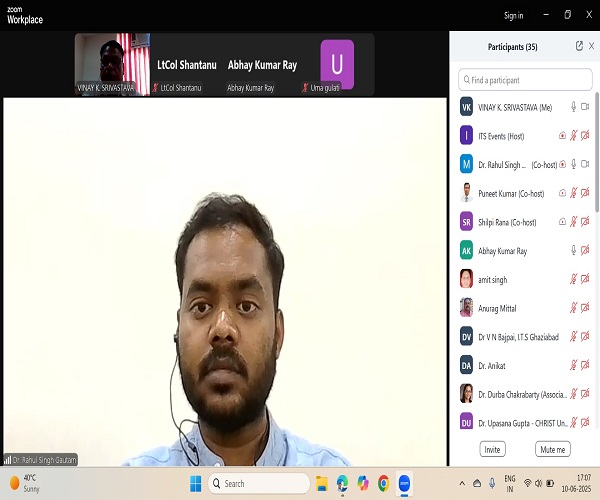The width and height of the screenshot is (600, 500).
Task: Click microphone icon for VINAY K. SRIVASTAVA (Me)
Action: (573, 107)
